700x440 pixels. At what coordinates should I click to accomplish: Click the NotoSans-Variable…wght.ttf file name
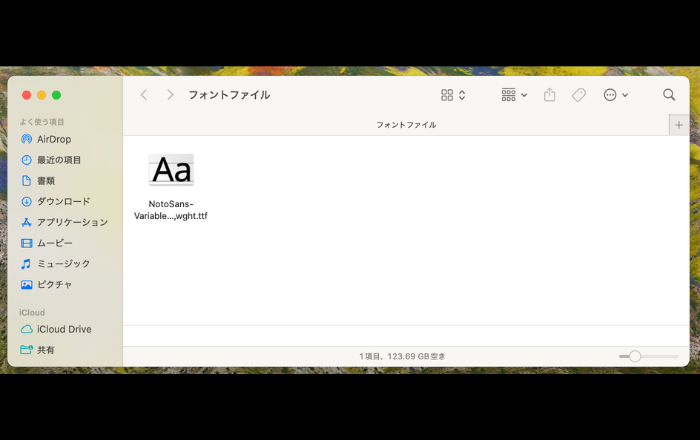171,210
